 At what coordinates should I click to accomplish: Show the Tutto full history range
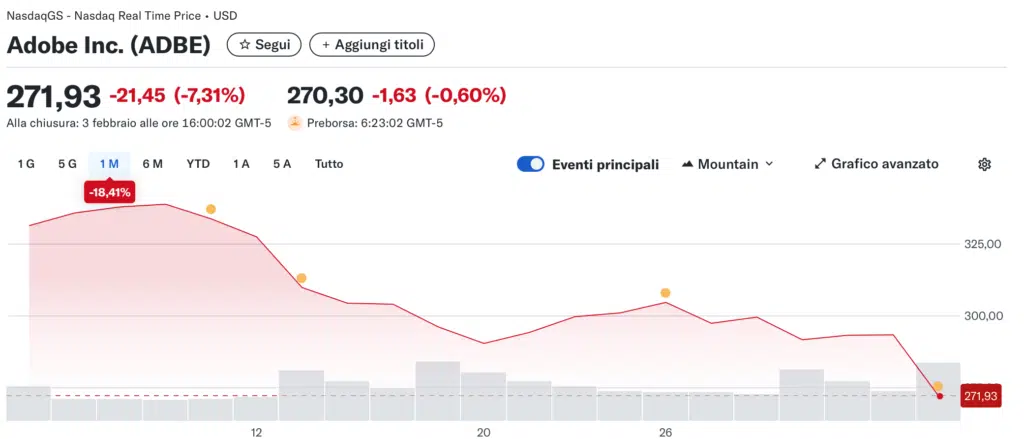point(329,164)
